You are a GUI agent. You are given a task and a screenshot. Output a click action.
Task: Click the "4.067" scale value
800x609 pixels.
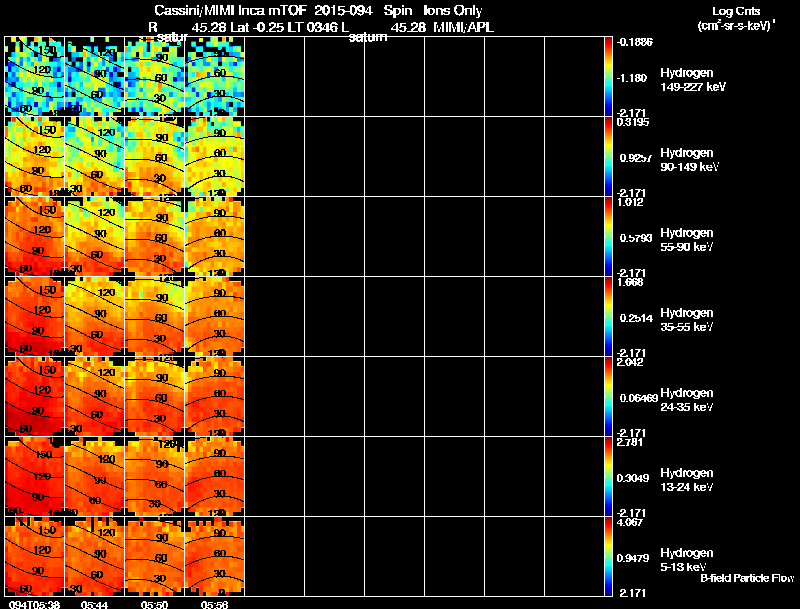point(630,522)
